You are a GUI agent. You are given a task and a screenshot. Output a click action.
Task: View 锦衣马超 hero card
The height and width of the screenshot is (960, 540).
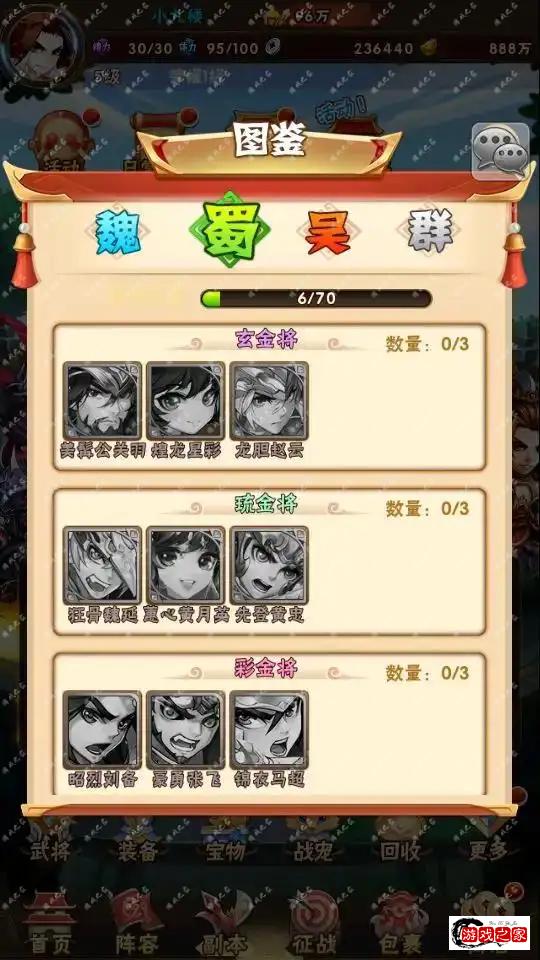269,730
